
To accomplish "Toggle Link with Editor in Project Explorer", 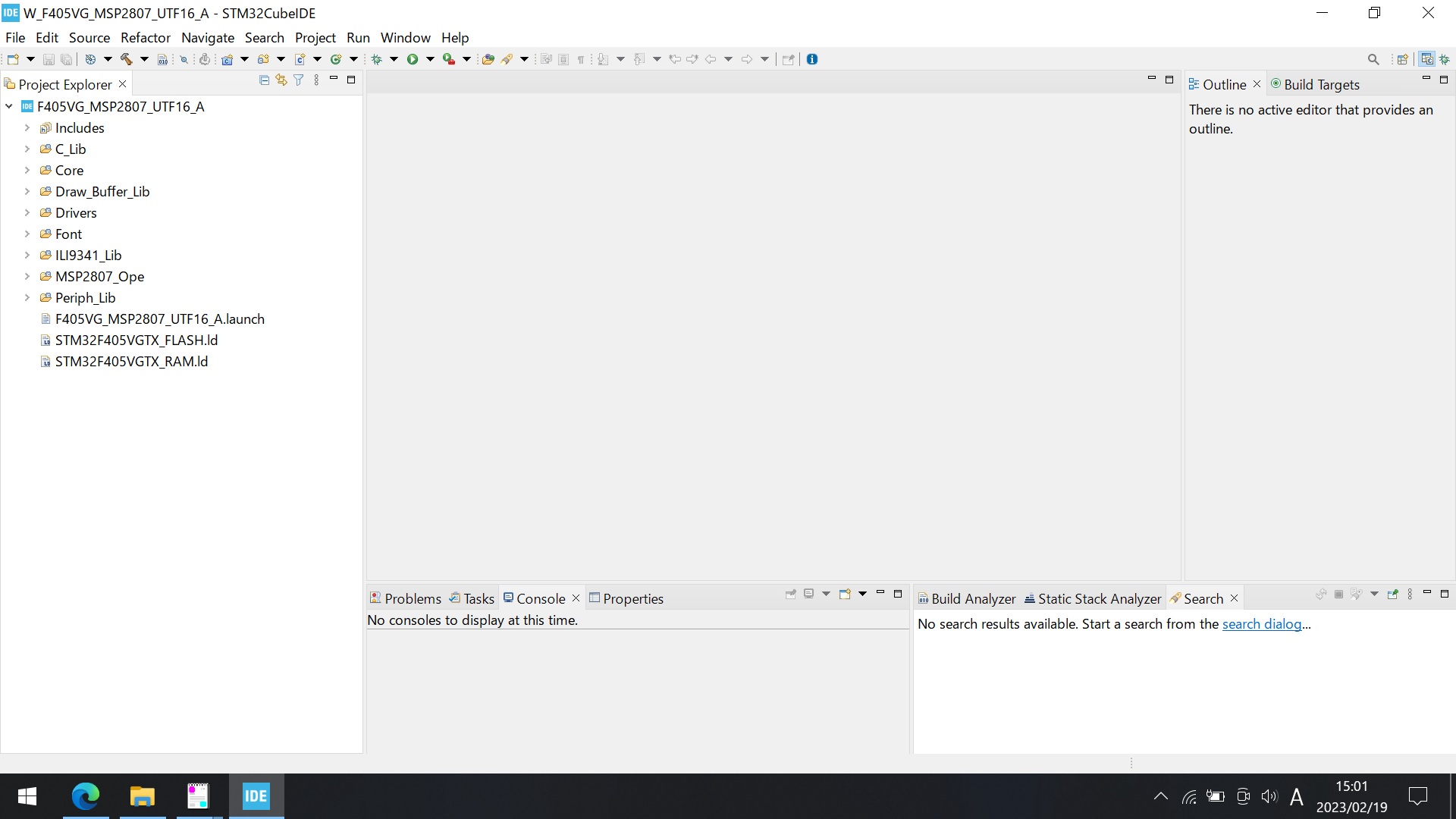I will [281, 80].
